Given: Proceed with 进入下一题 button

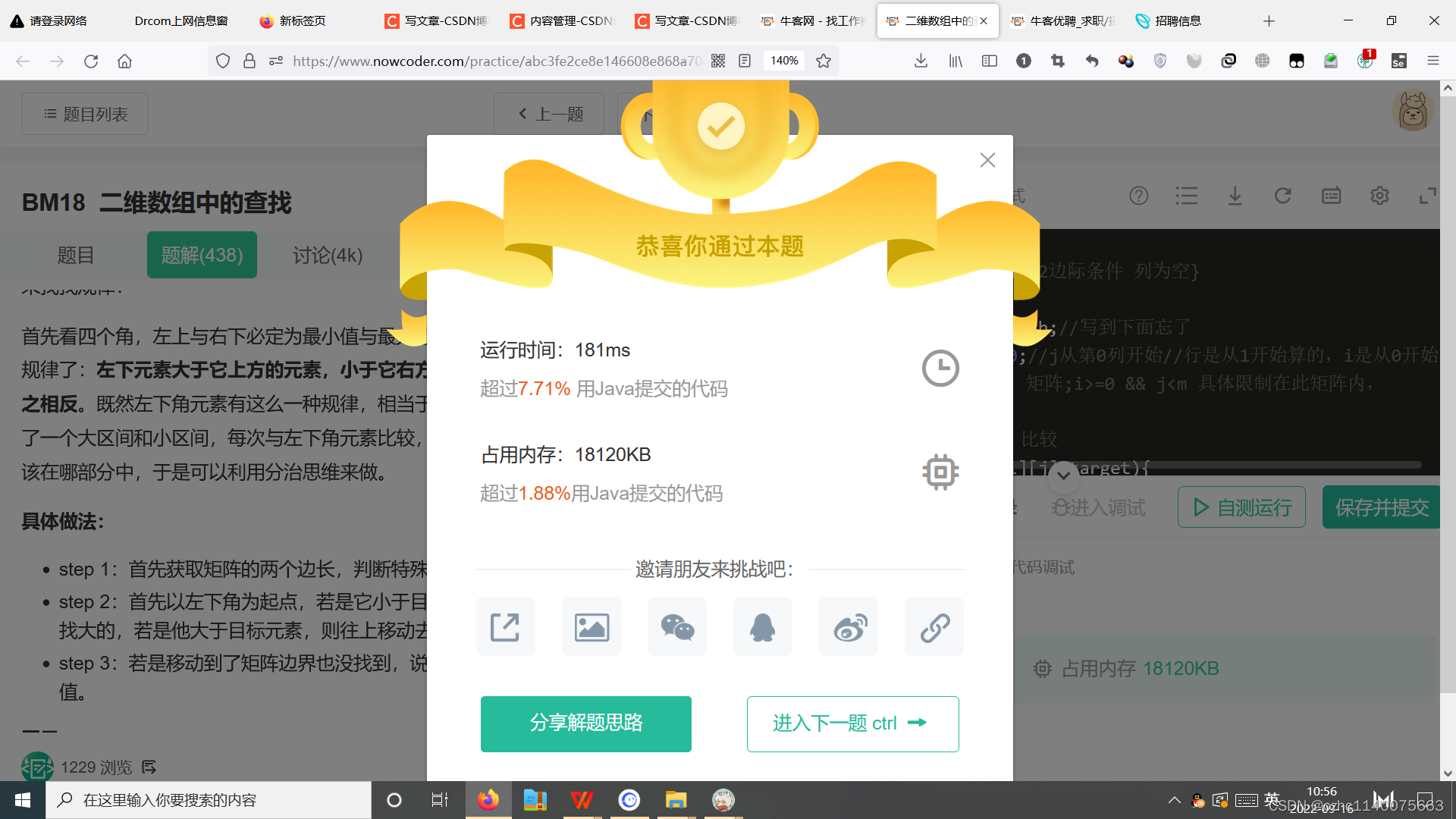Looking at the screenshot, I should pyautogui.click(x=852, y=723).
